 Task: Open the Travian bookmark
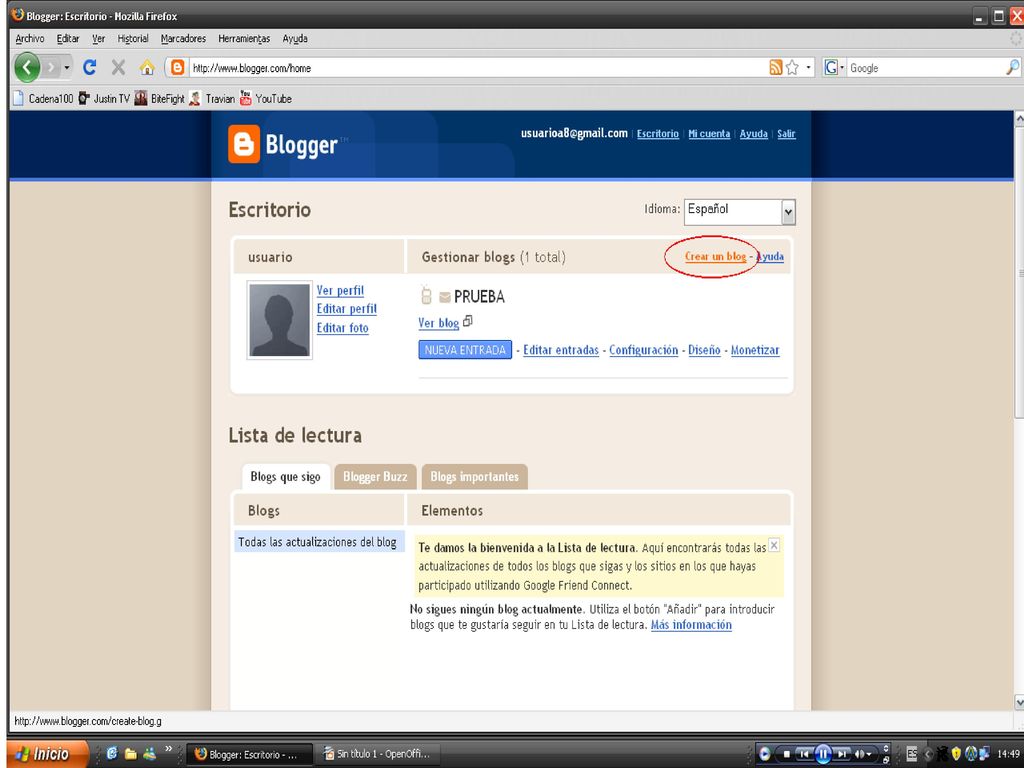(x=212, y=99)
